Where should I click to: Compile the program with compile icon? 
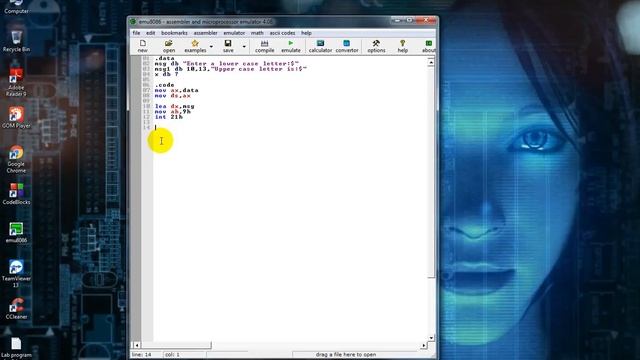click(x=264, y=46)
